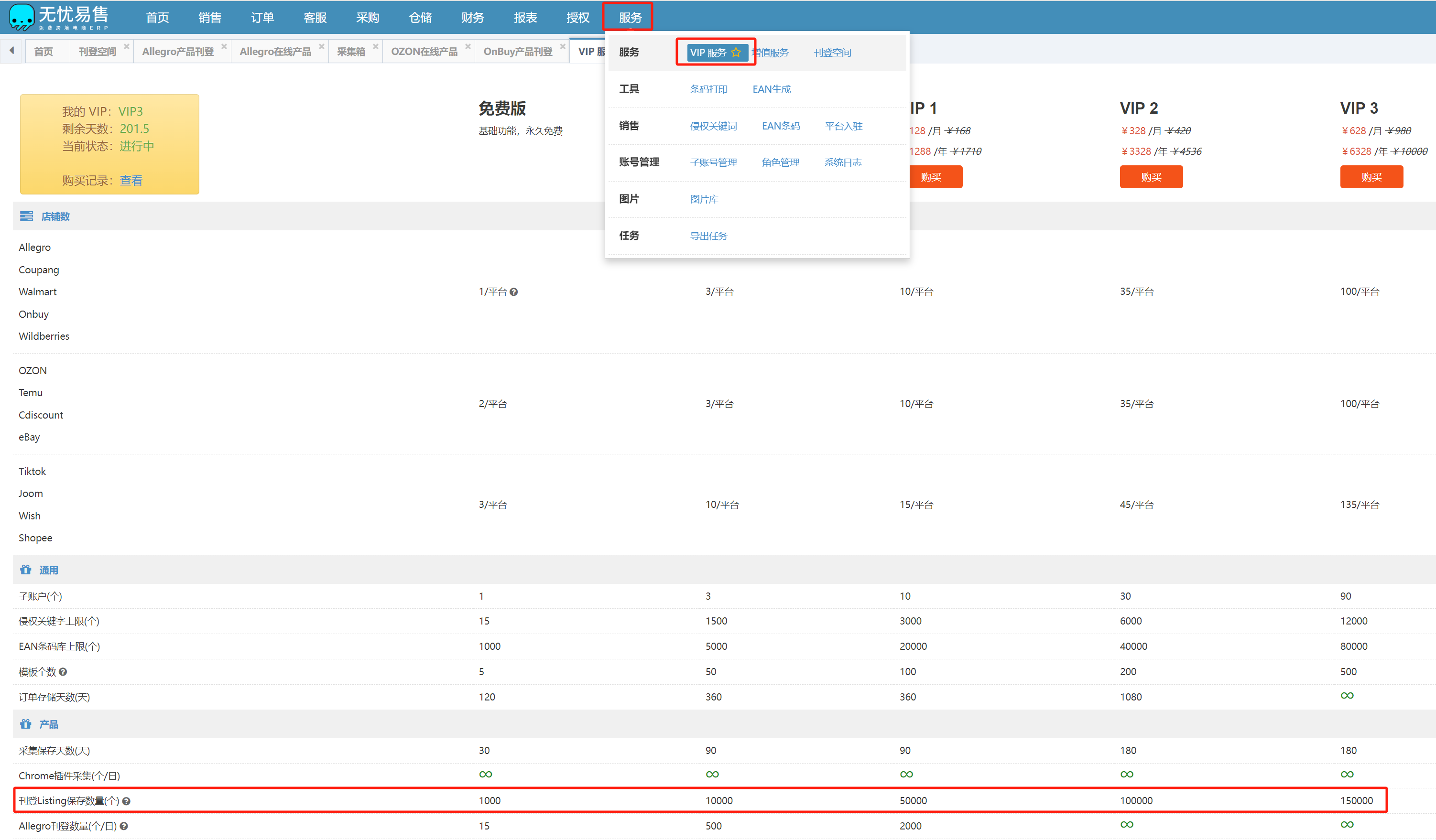This screenshot has width=1436, height=840.
Task: Switch to the OZON在线产品 tab
Action: click(424, 52)
